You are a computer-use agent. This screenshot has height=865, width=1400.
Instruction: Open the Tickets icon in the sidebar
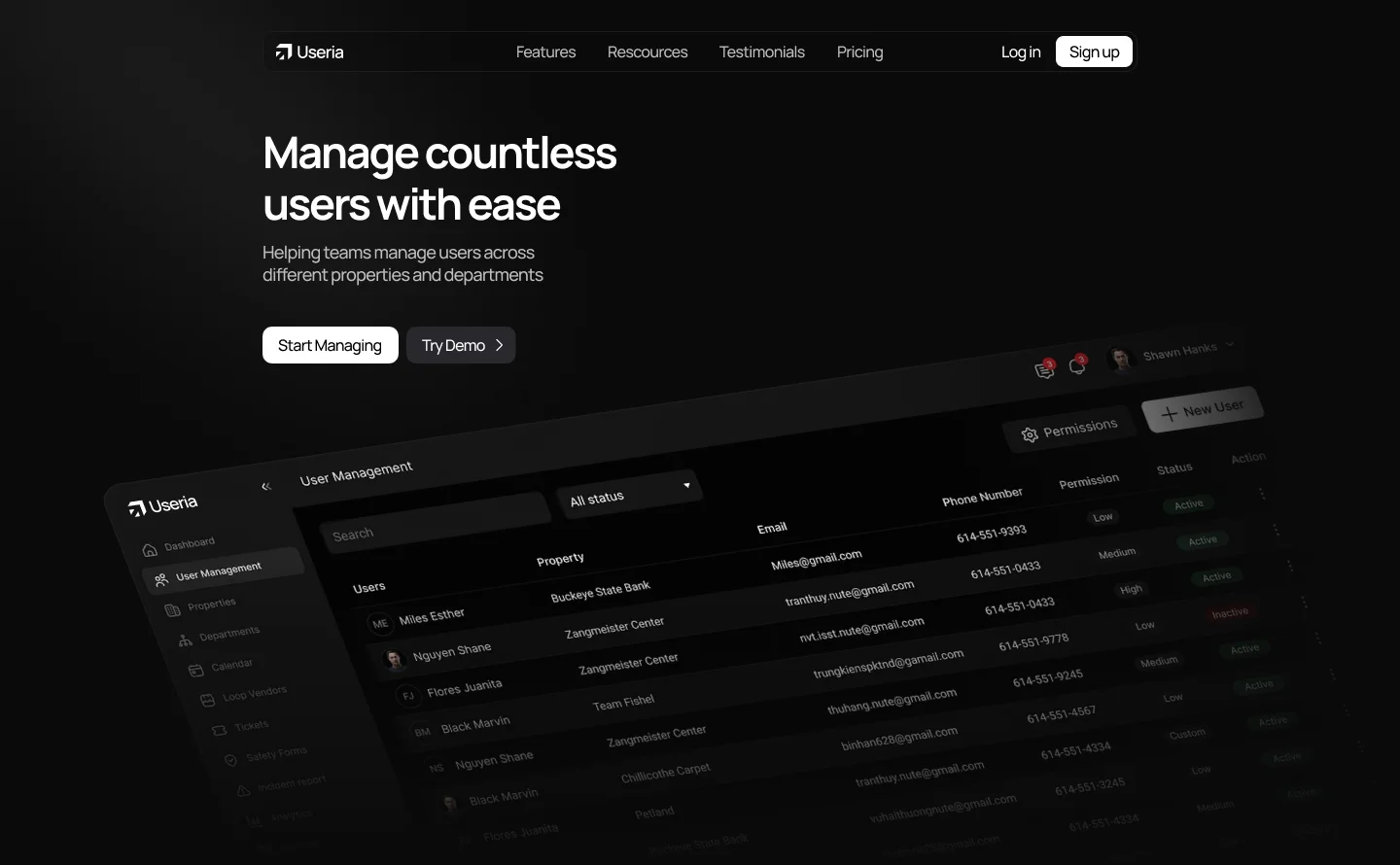pyautogui.click(x=220, y=730)
